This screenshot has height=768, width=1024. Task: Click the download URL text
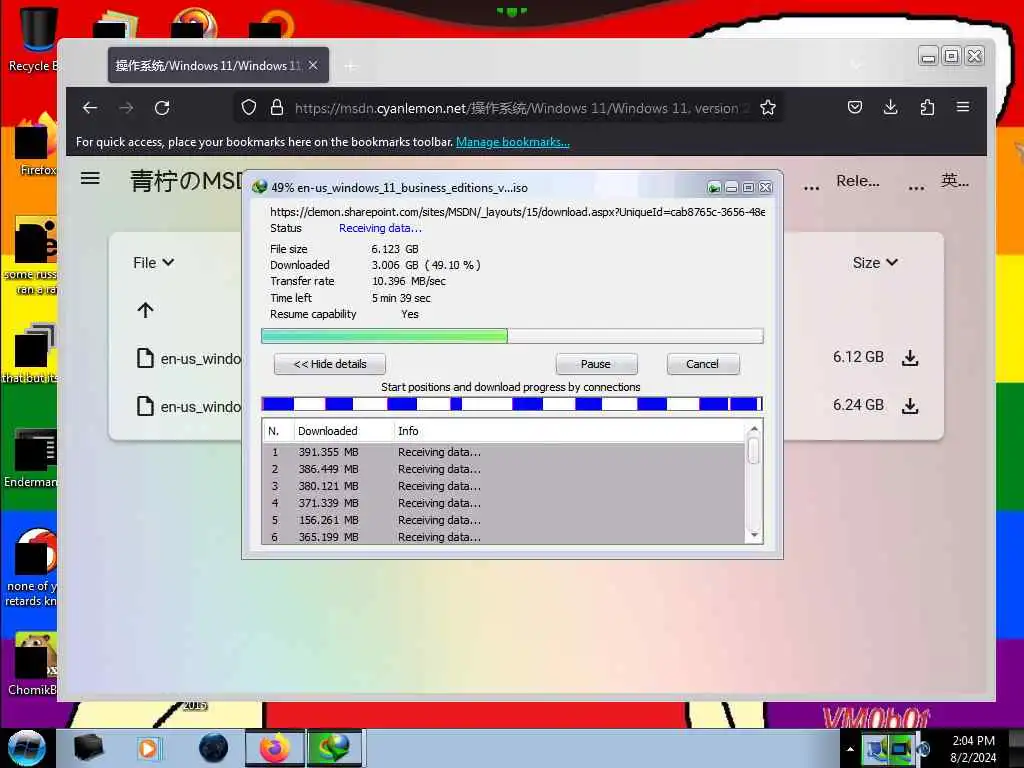click(x=517, y=212)
